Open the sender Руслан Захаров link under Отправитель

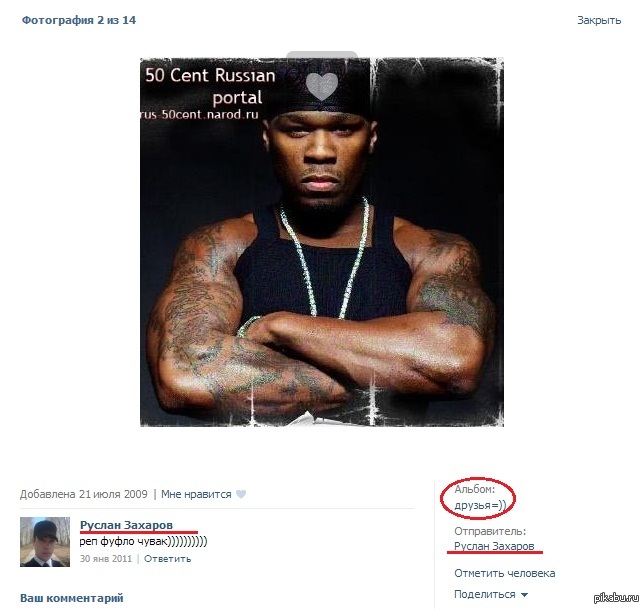point(494,546)
